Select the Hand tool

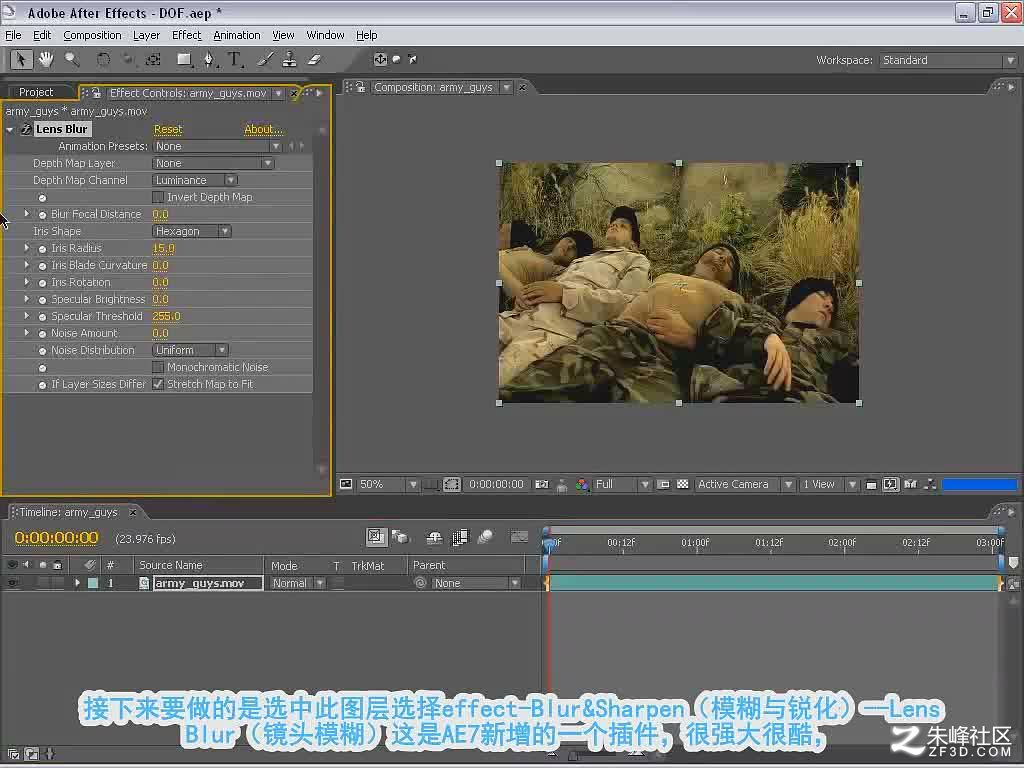coord(46,59)
